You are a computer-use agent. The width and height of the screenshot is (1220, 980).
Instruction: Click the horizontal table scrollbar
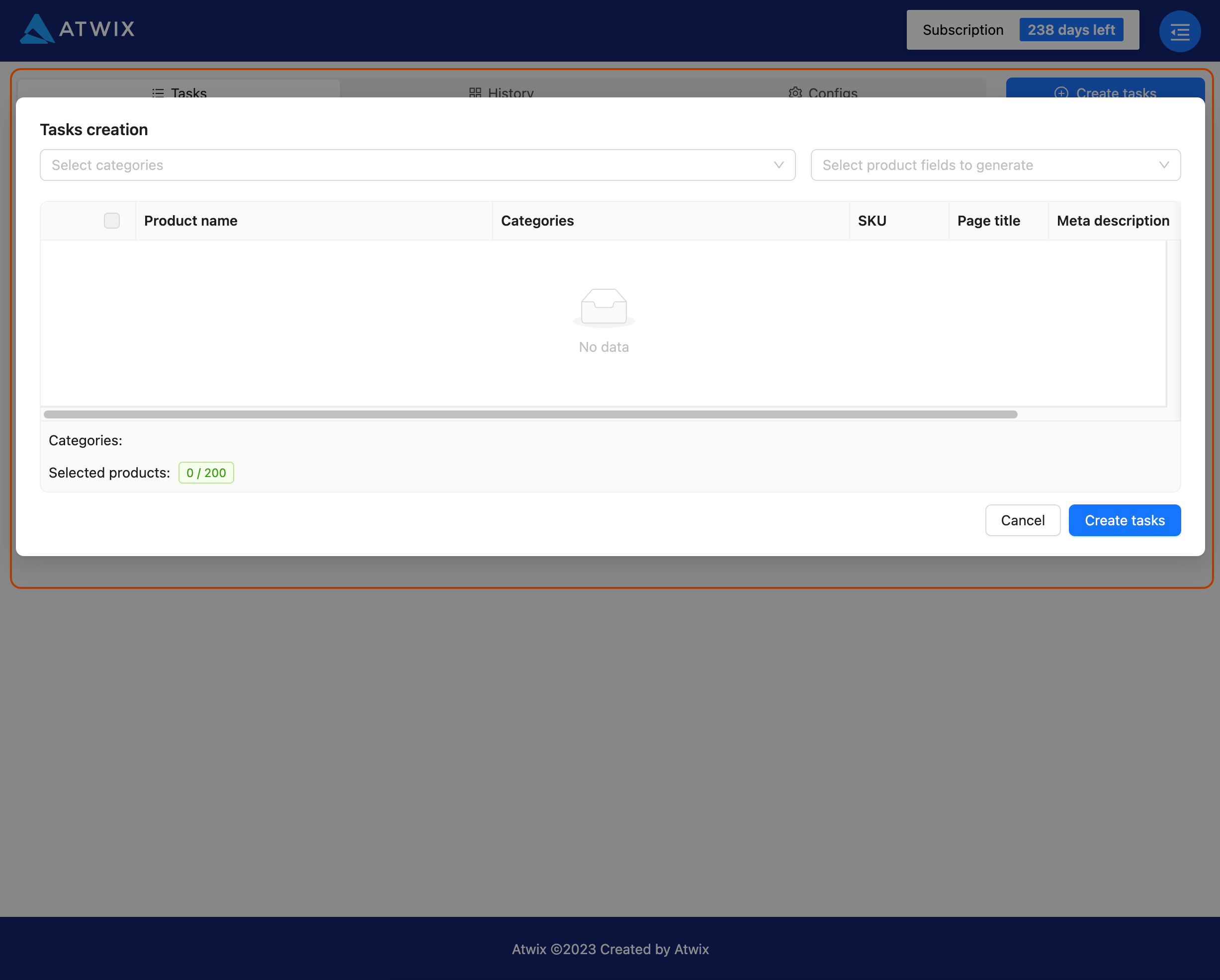point(530,414)
